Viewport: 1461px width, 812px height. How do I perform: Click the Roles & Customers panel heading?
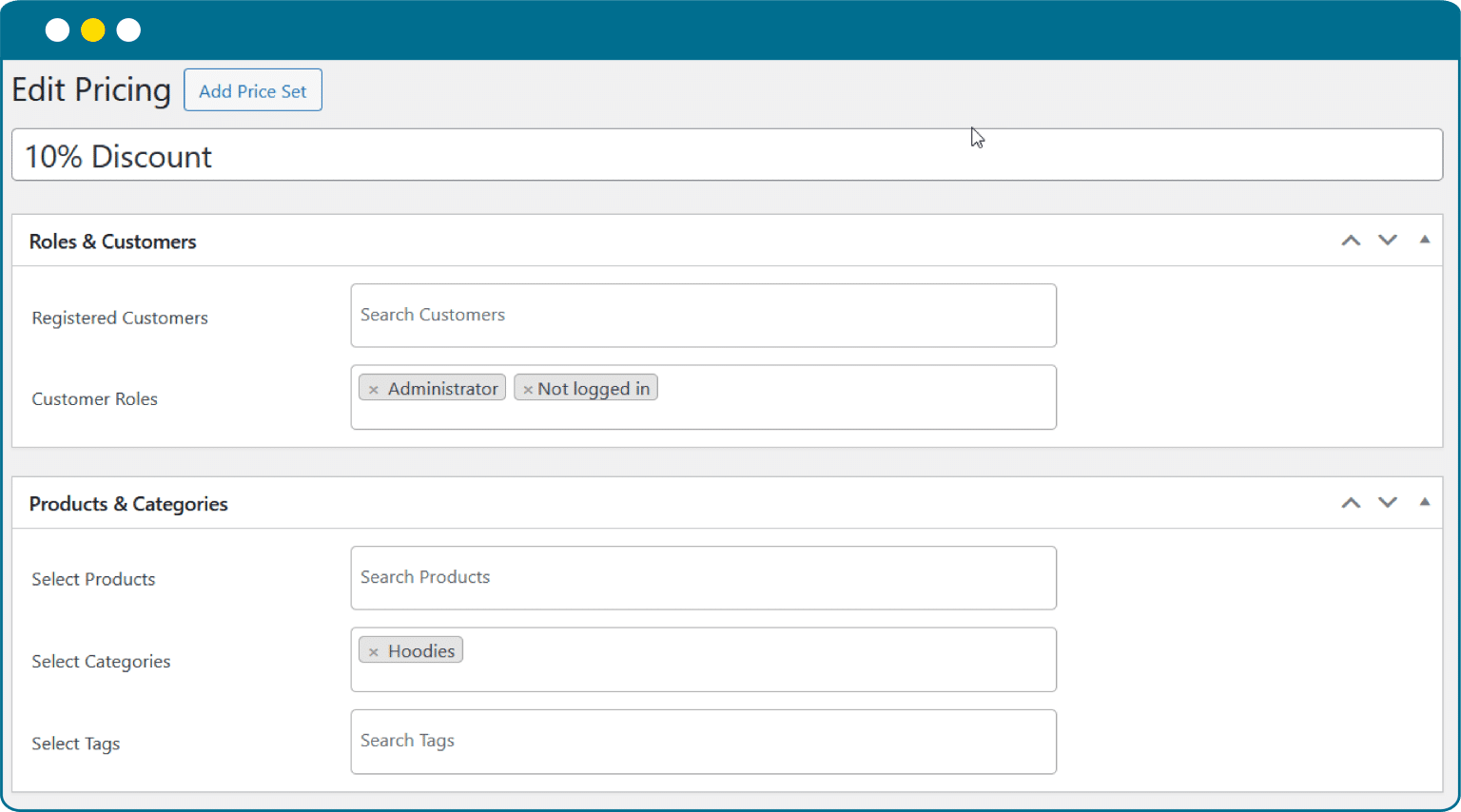point(113,242)
